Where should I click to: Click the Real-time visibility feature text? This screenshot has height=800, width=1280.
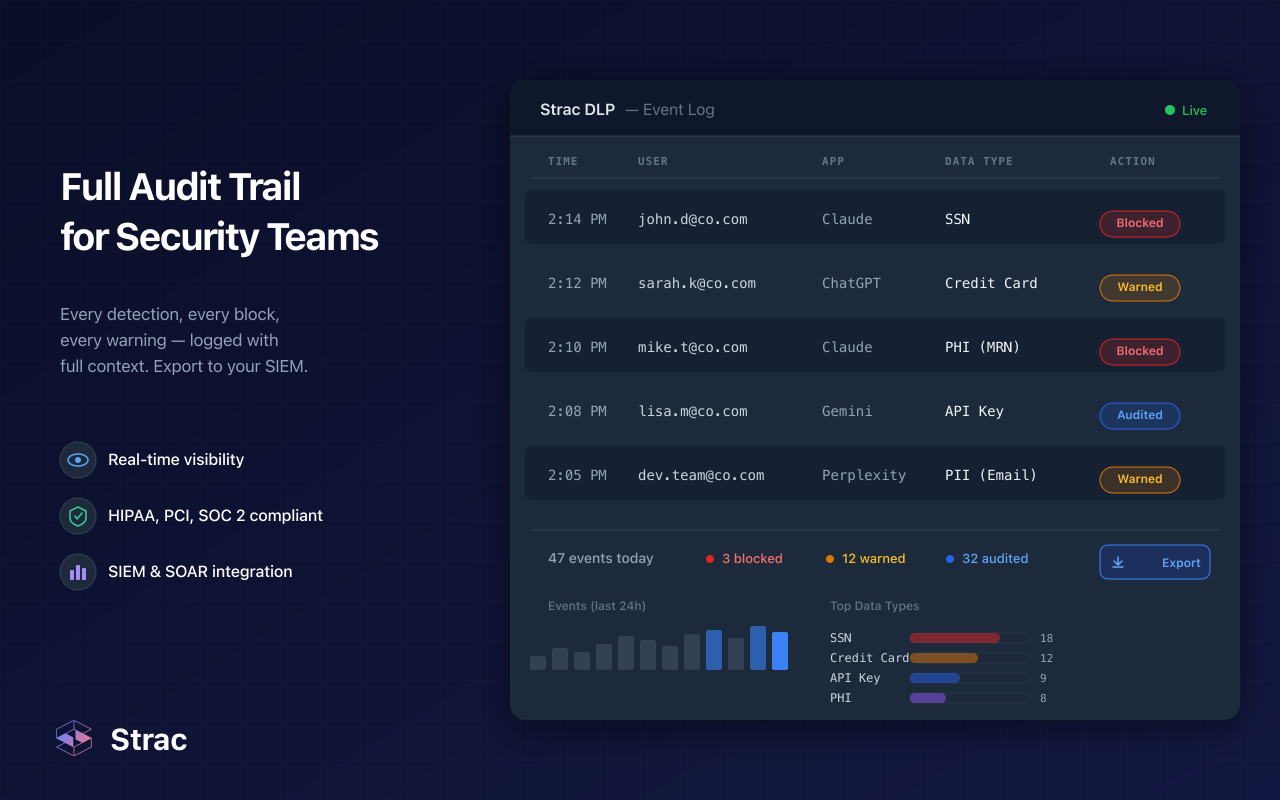click(176, 460)
